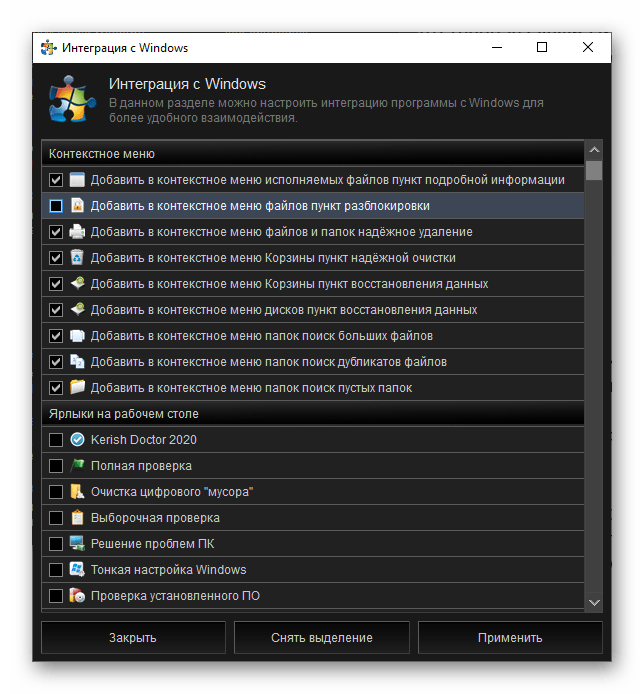Click the Снять выделение button

point(322,637)
